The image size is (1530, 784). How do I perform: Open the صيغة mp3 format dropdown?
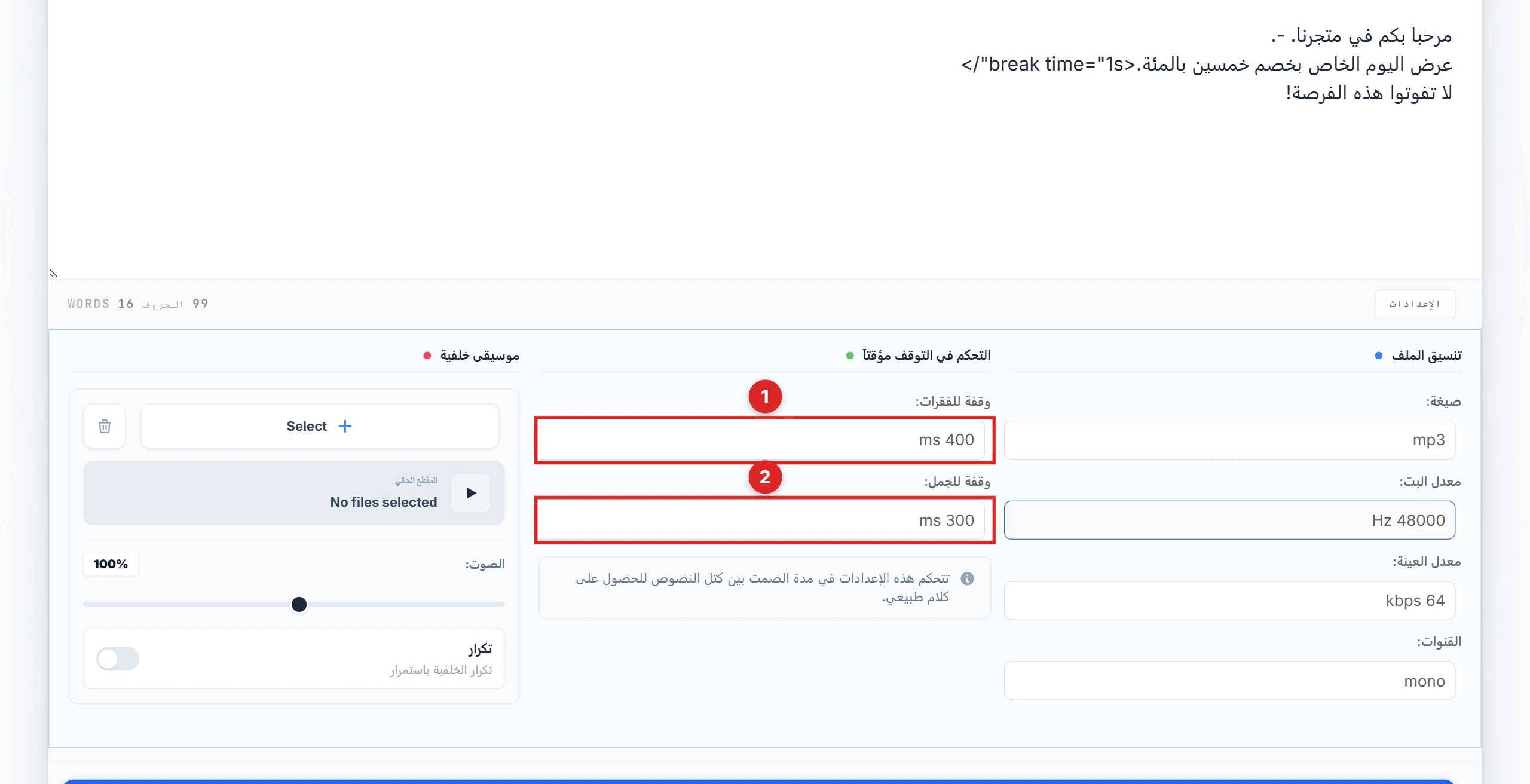[1229, 440]
